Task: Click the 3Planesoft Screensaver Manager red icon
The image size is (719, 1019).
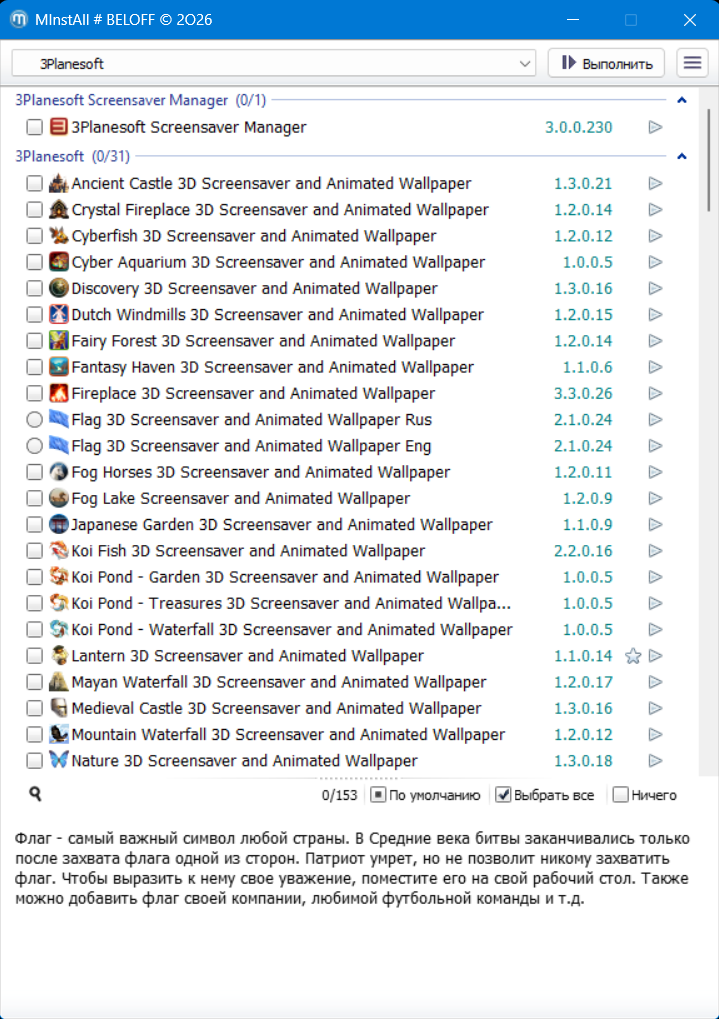Action: (x=59, y=127)
